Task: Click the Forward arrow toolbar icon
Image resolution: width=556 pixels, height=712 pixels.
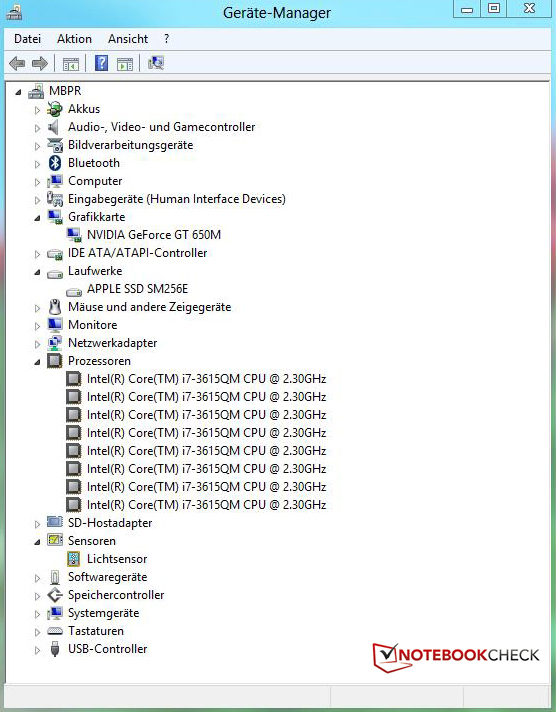Action: pyautogui.click(x=40, y=63)
